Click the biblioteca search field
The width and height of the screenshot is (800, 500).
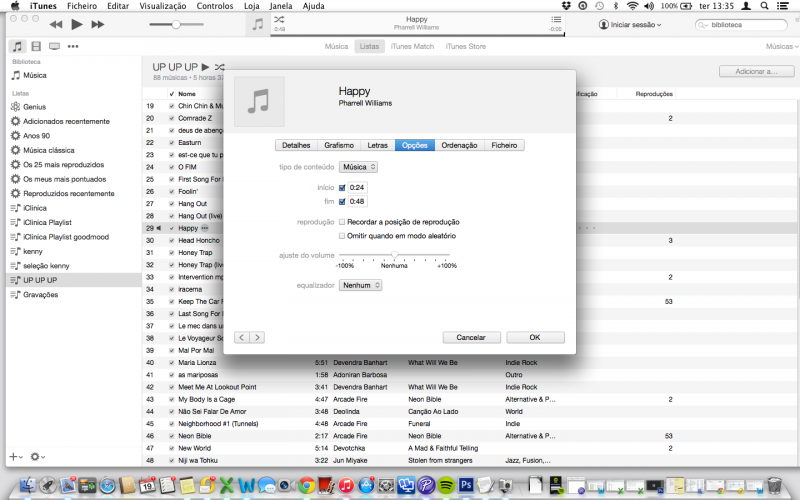point(742,24)
